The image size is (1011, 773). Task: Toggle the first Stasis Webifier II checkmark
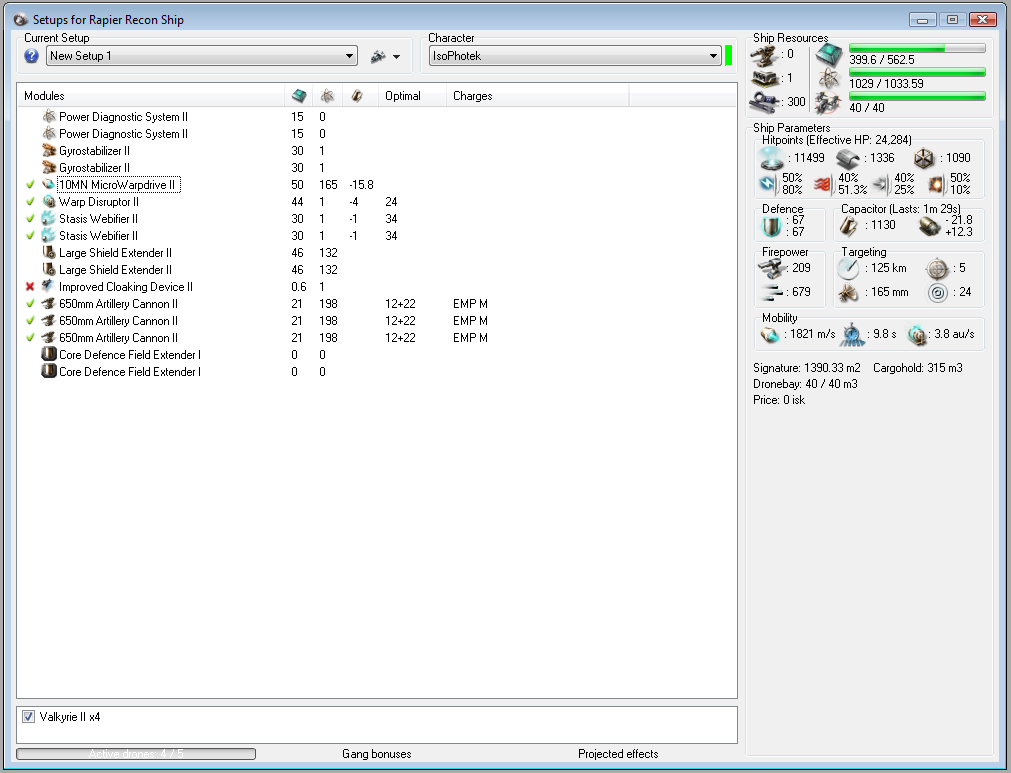click(x=30, y=219)
